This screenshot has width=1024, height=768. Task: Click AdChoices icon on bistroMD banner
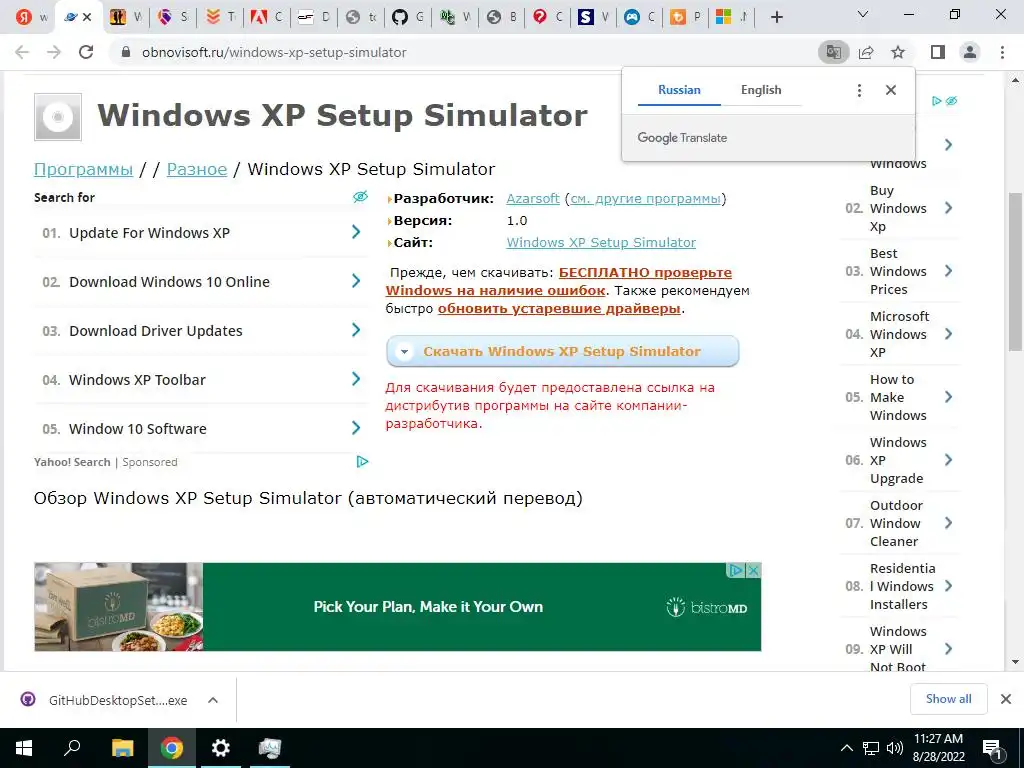[736, 570]
